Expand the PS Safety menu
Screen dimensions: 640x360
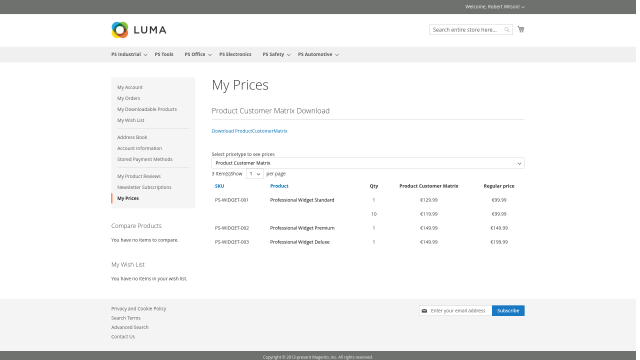tap(276, 54)
